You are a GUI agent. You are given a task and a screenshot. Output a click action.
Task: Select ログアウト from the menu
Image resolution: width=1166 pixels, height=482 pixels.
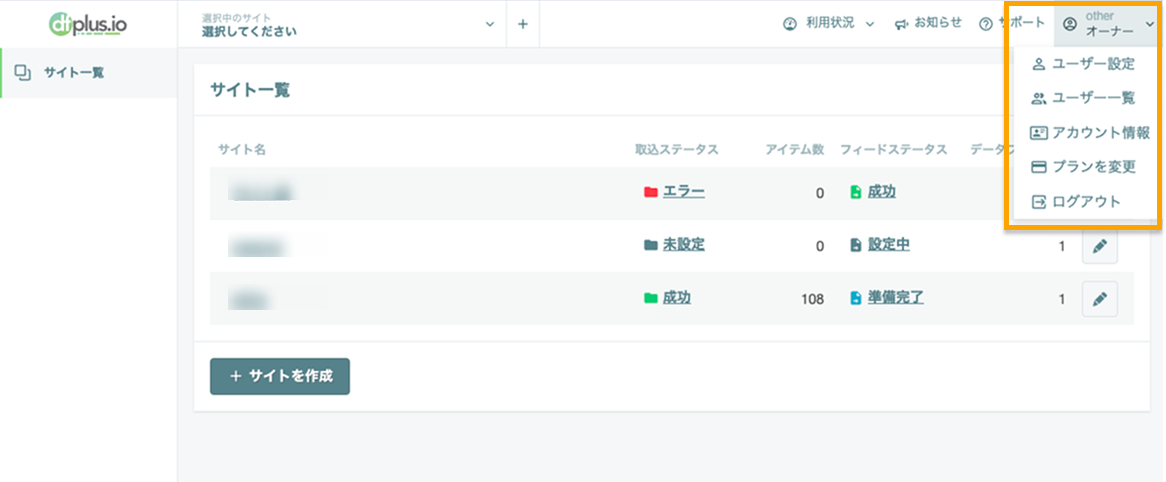click(x=1077, y=202)
